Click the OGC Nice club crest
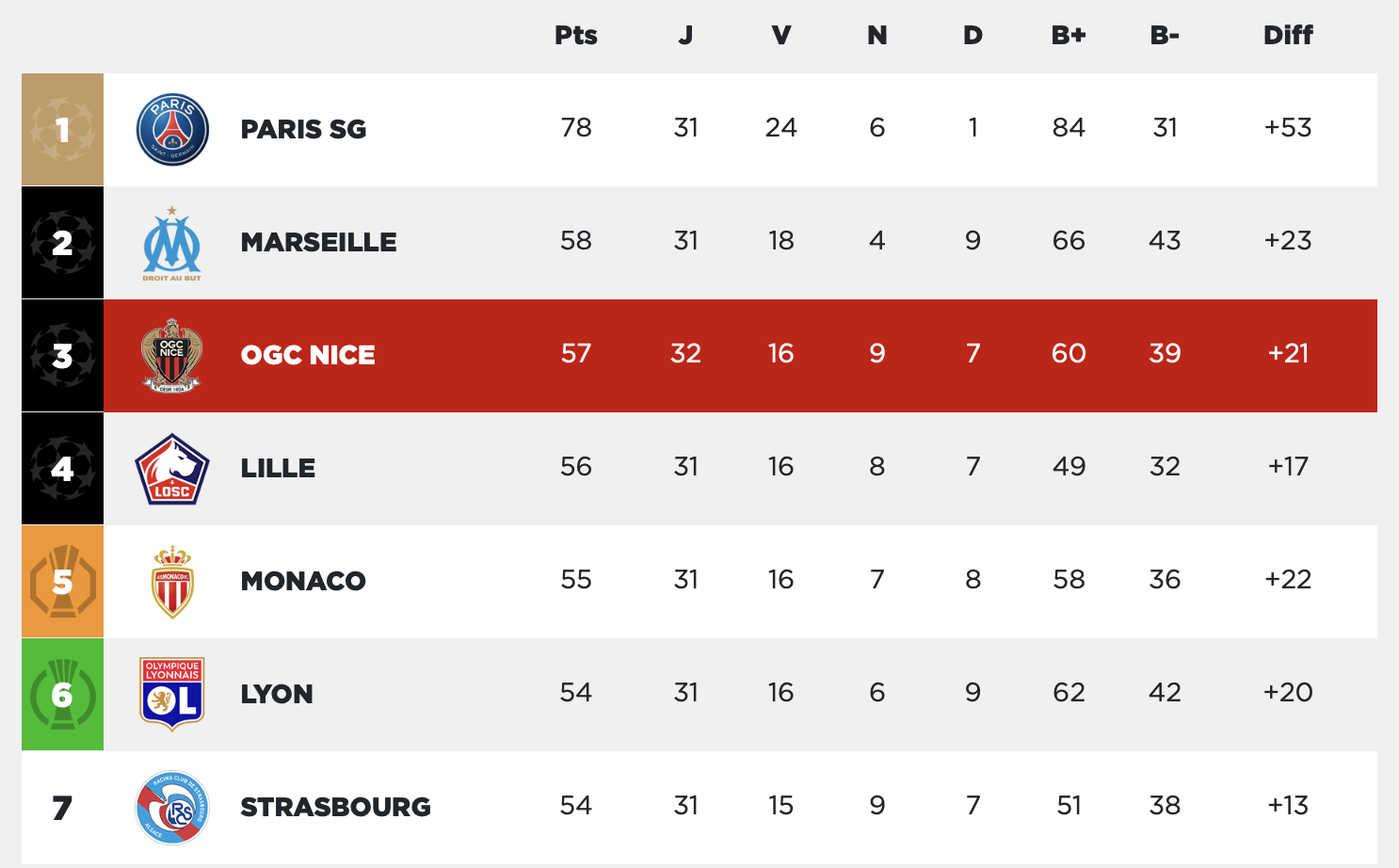Viewport: 1399px width, 868px height. (172, 356)
